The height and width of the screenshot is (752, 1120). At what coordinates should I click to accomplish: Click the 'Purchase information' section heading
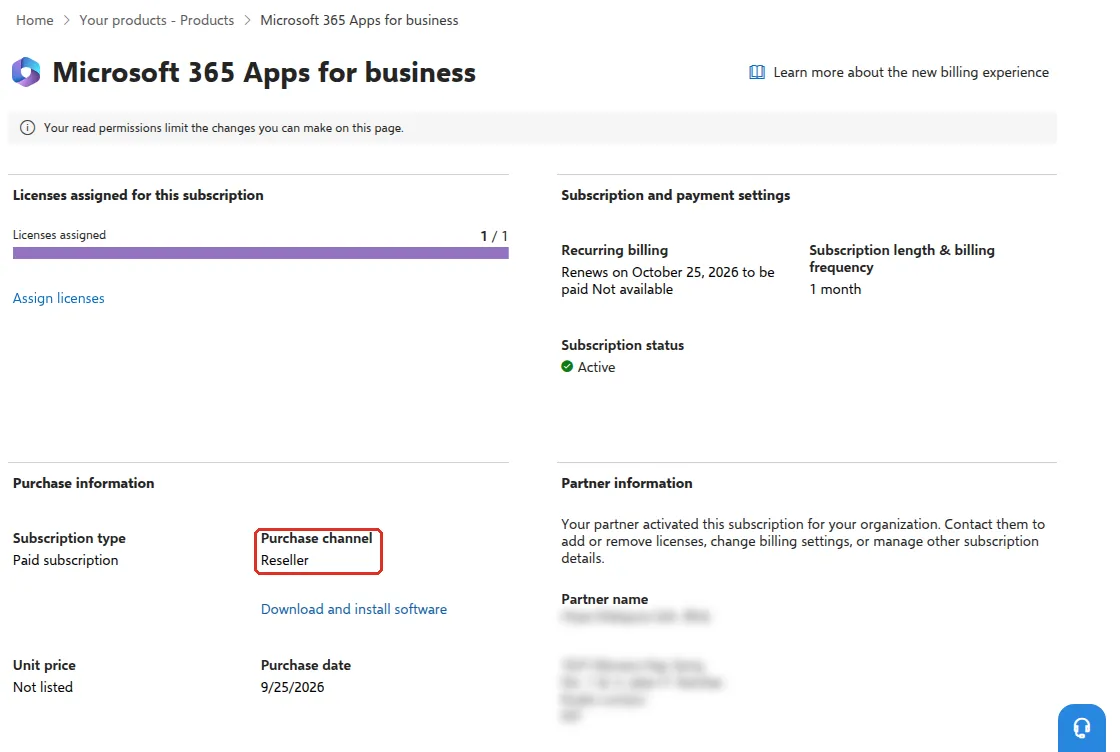84,483
